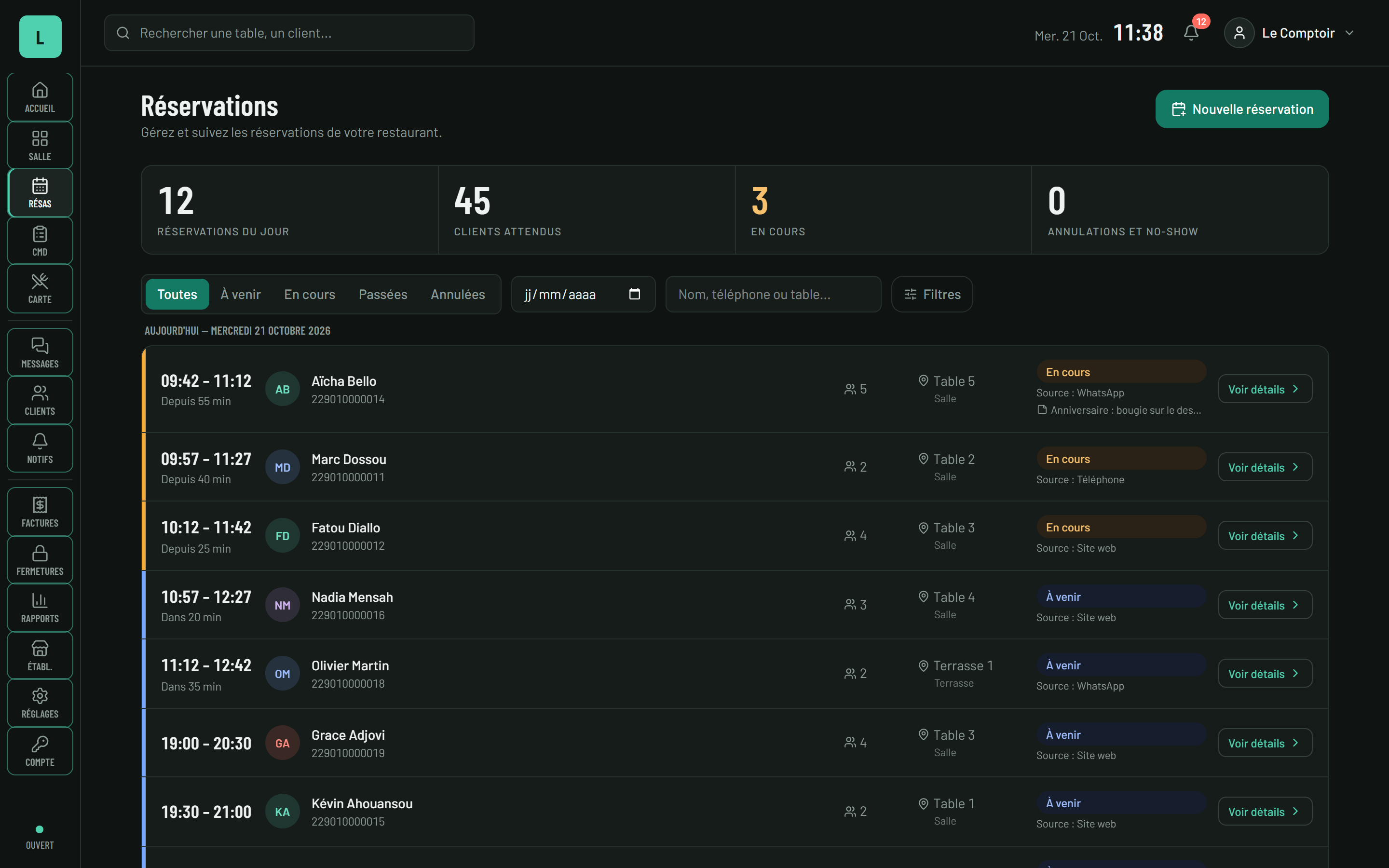
Task: Expand the Le Comptoir account dropdown
Action: (1290, 33)
